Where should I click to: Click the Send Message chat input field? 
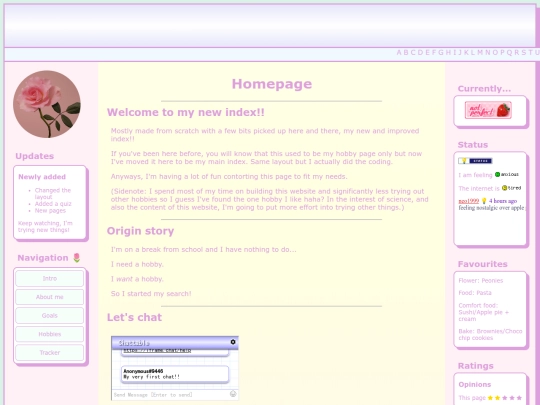[x=170, y=395]
